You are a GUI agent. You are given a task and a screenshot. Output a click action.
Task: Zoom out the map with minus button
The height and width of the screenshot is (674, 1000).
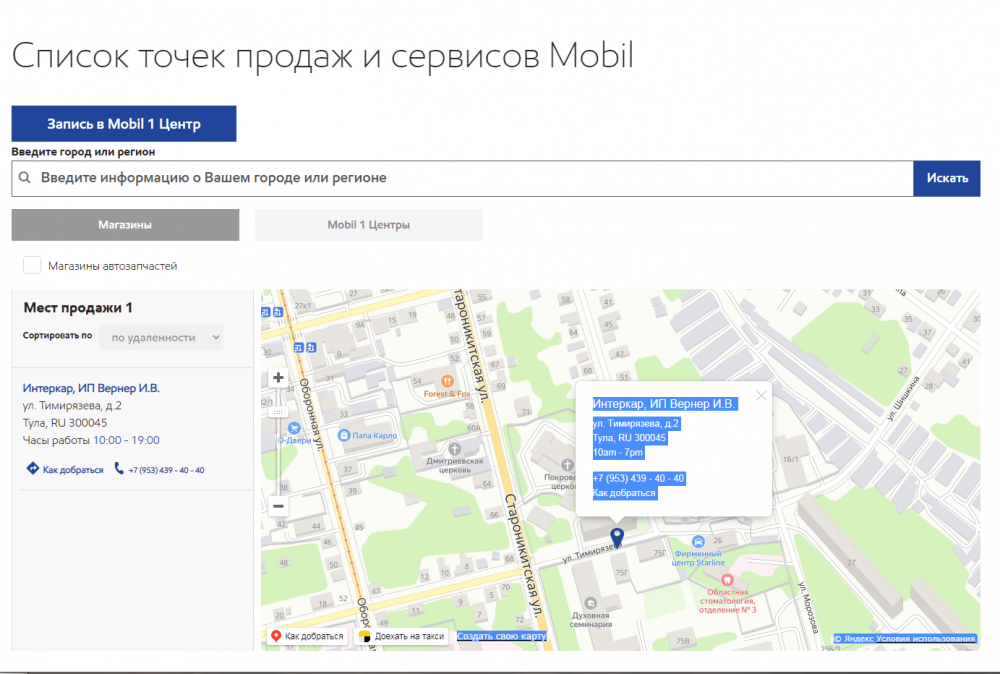pos(278,506)
